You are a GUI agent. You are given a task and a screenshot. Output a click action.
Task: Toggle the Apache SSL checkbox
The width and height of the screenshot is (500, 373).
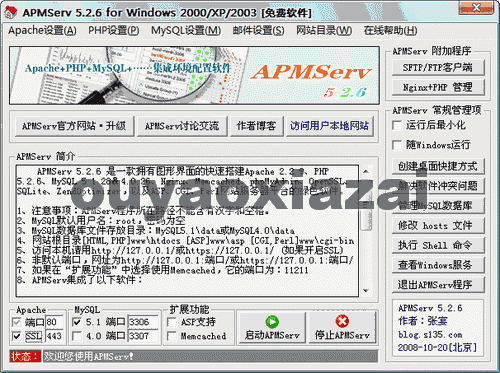[x=16, y=336]
